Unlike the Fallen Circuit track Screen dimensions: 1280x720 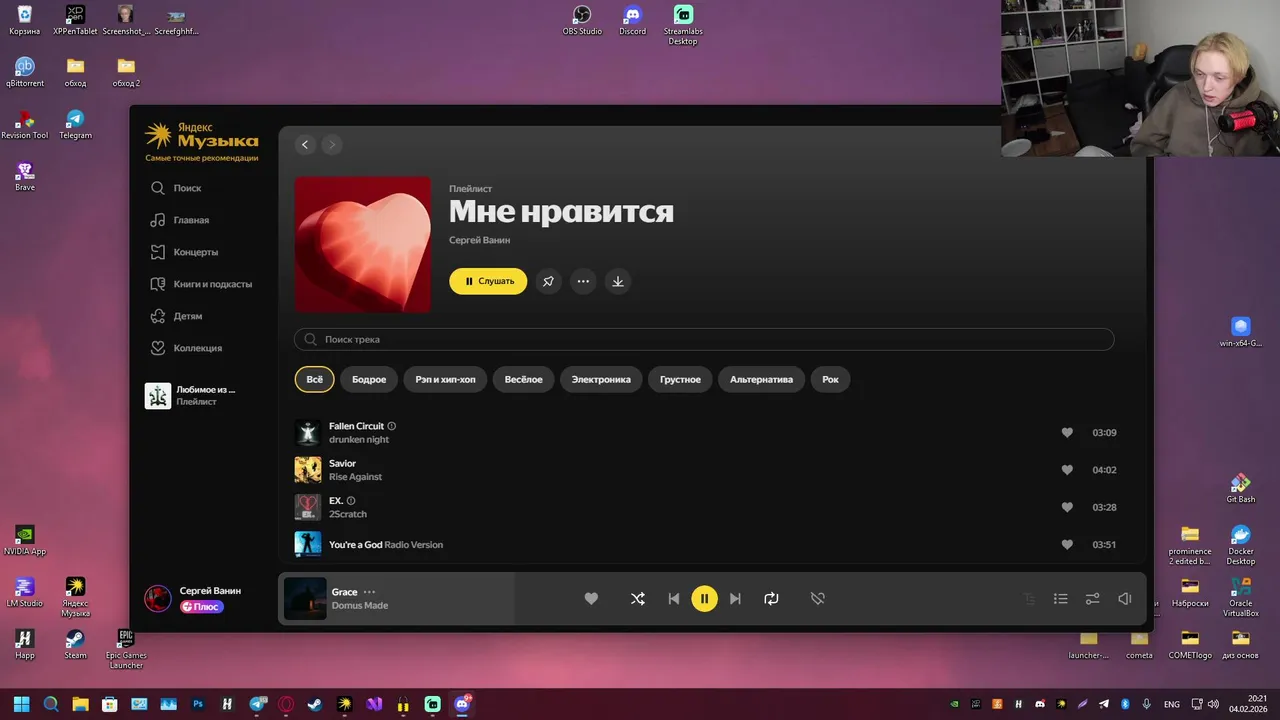click(1067, 433)
